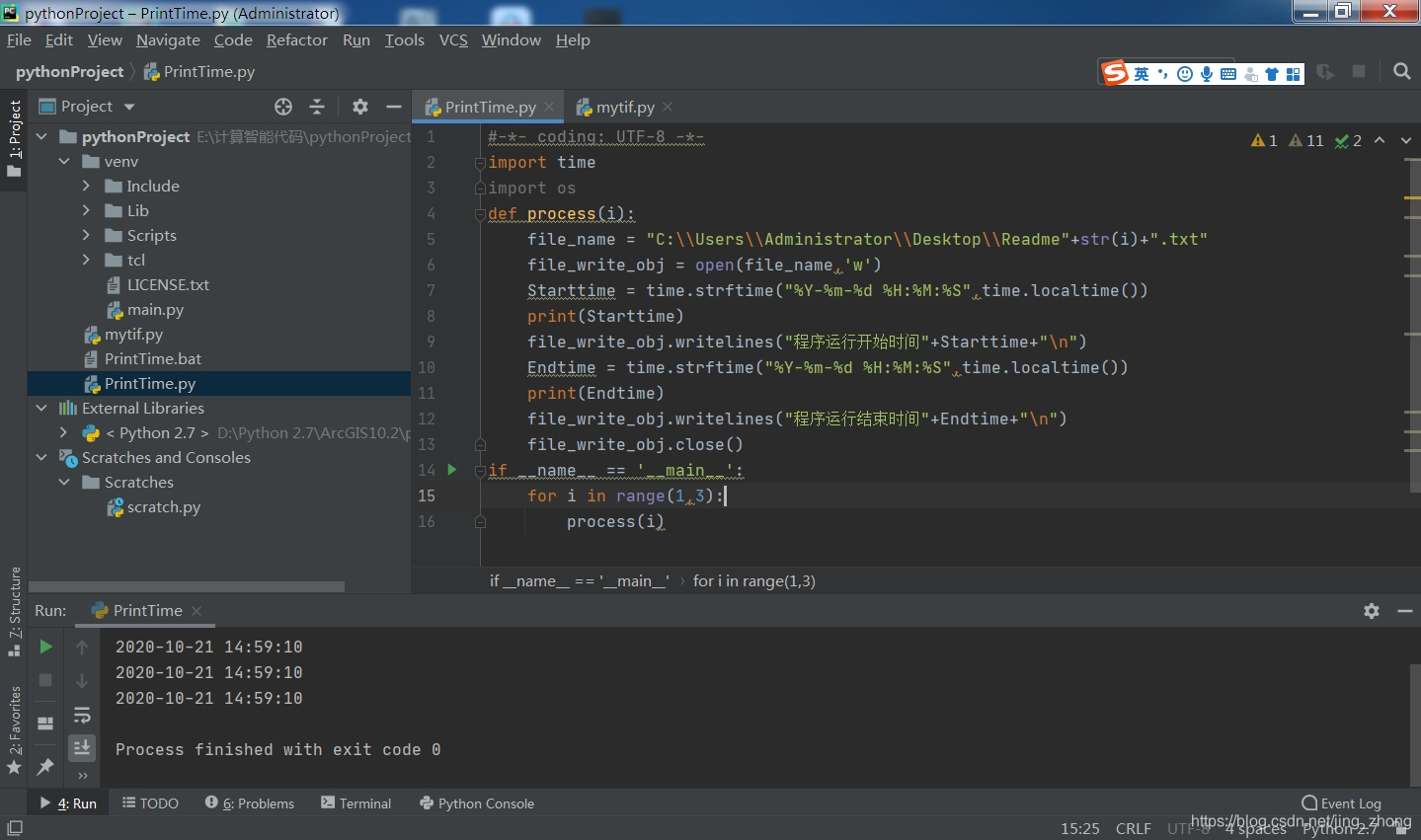Screen dimensions: 1421x840
Task: Expand the Include folder
Action: [87, 186]
